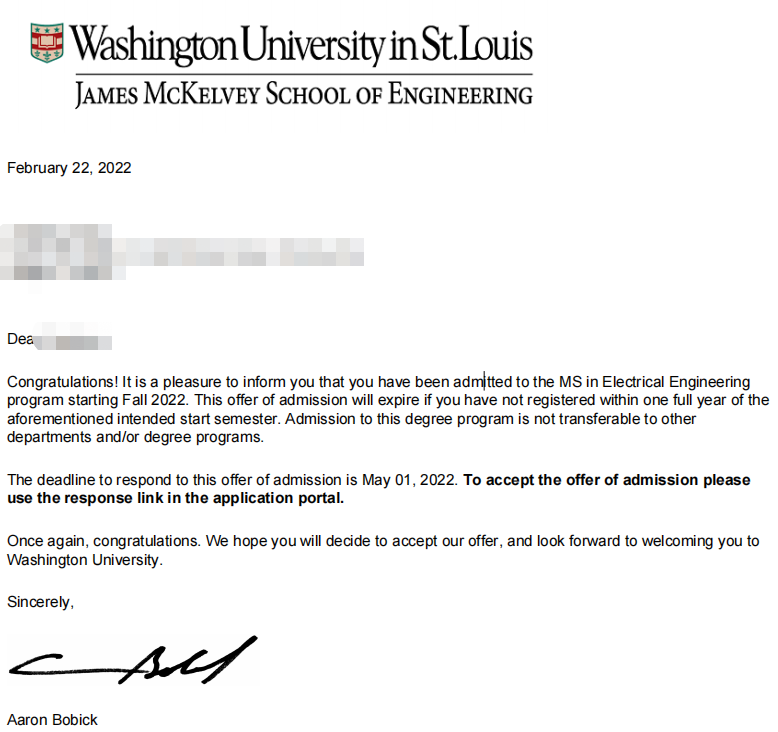Click the 'aforementioned intended start semester' phrase
This screenshot has height=732, width=778.
coord(144,419)
